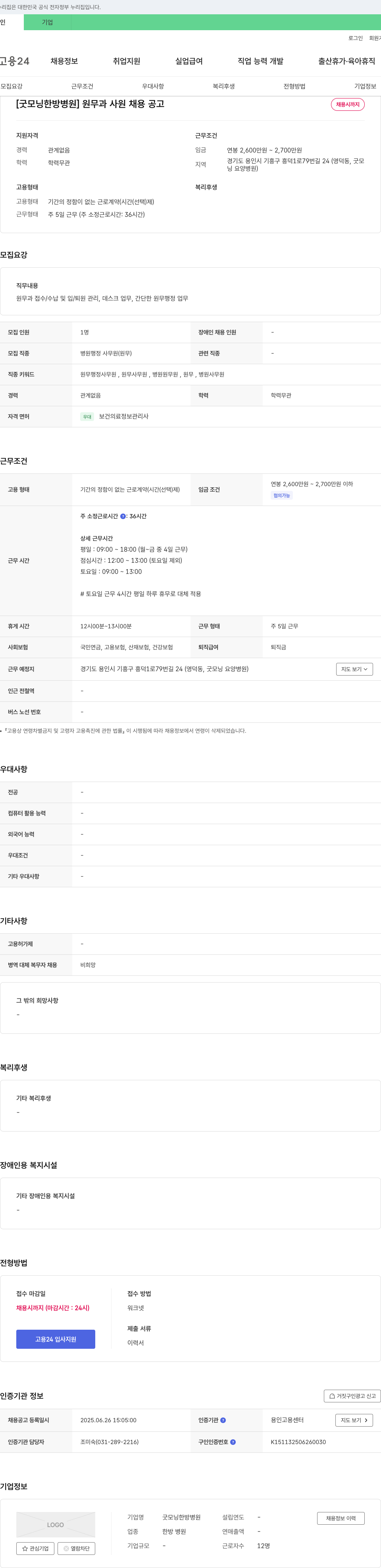
Task: Click the 한방 병원 업종 value
Action: pyautogui.click(x=174, y=1531)
